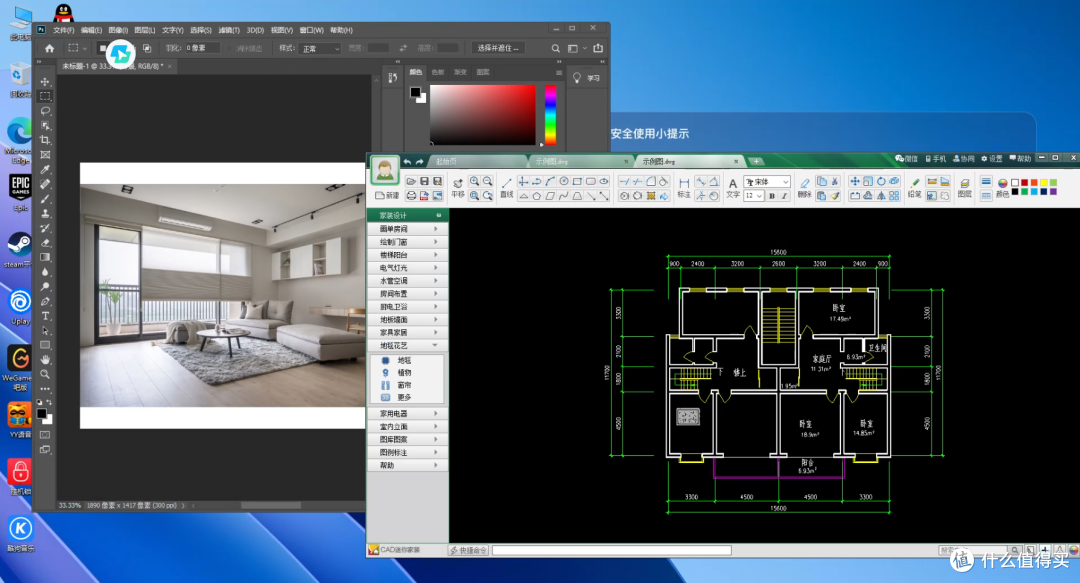Click the 铅笔 pencil tool in CAD

[914, 187]
